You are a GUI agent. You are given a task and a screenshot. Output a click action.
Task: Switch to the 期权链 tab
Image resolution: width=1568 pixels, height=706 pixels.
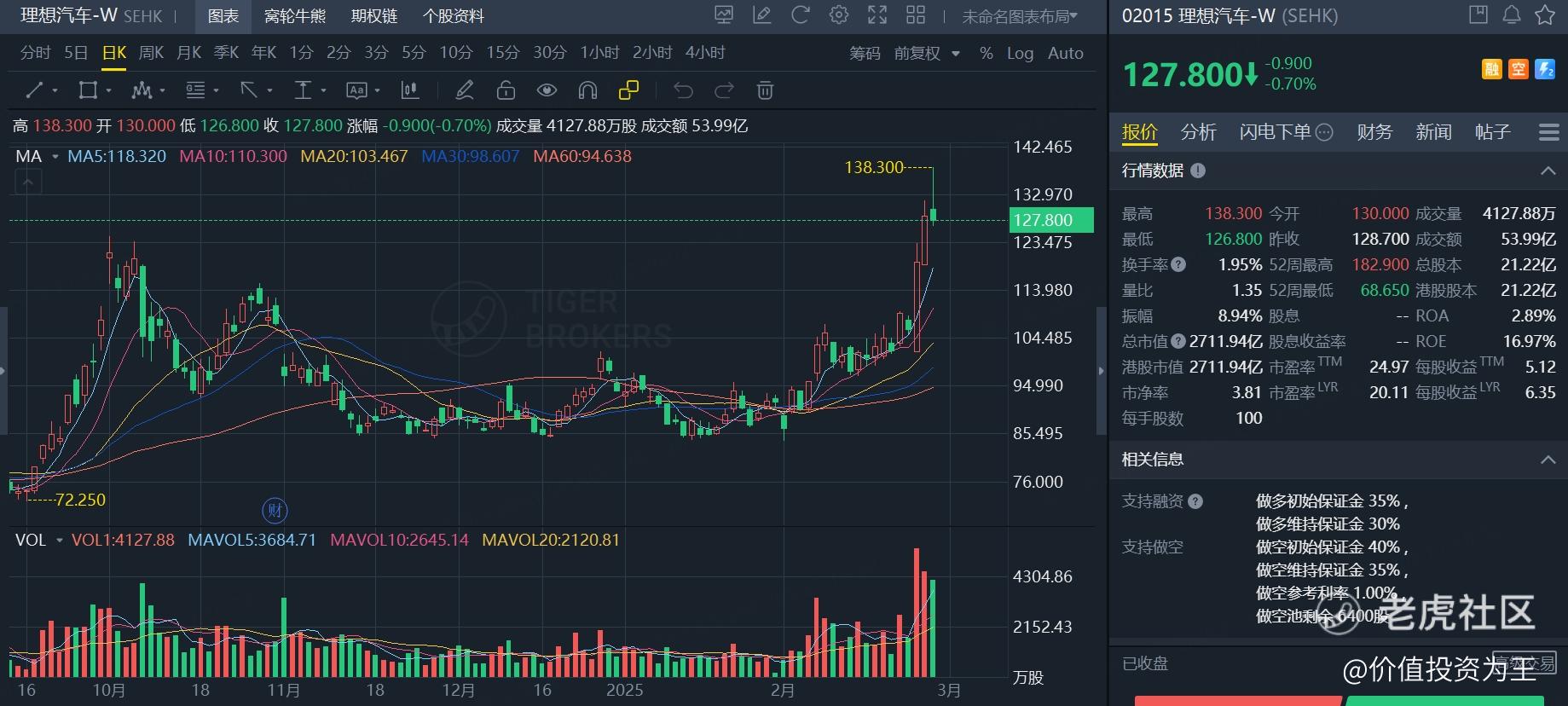(x=374, y=16)
